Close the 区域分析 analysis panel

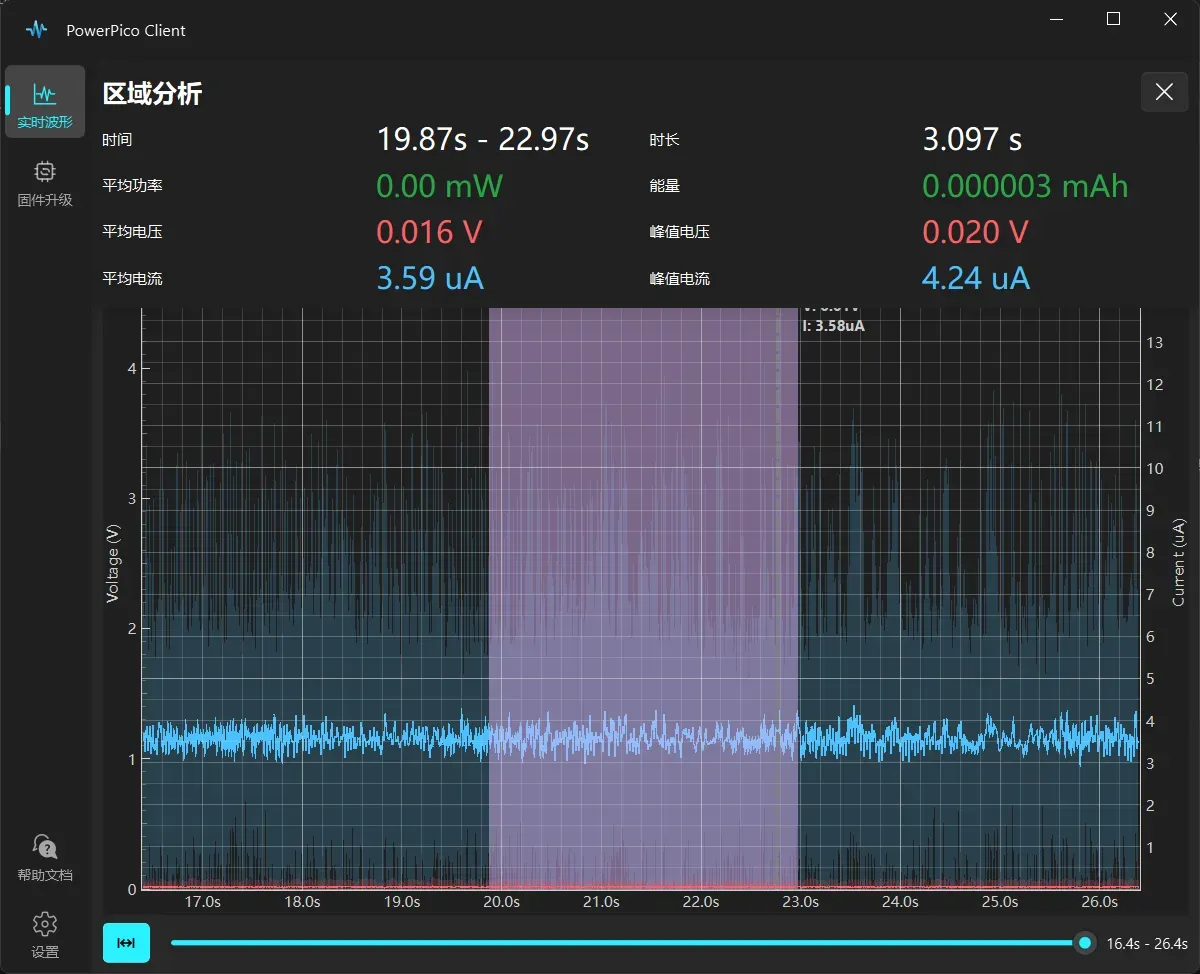[1164, 91]
